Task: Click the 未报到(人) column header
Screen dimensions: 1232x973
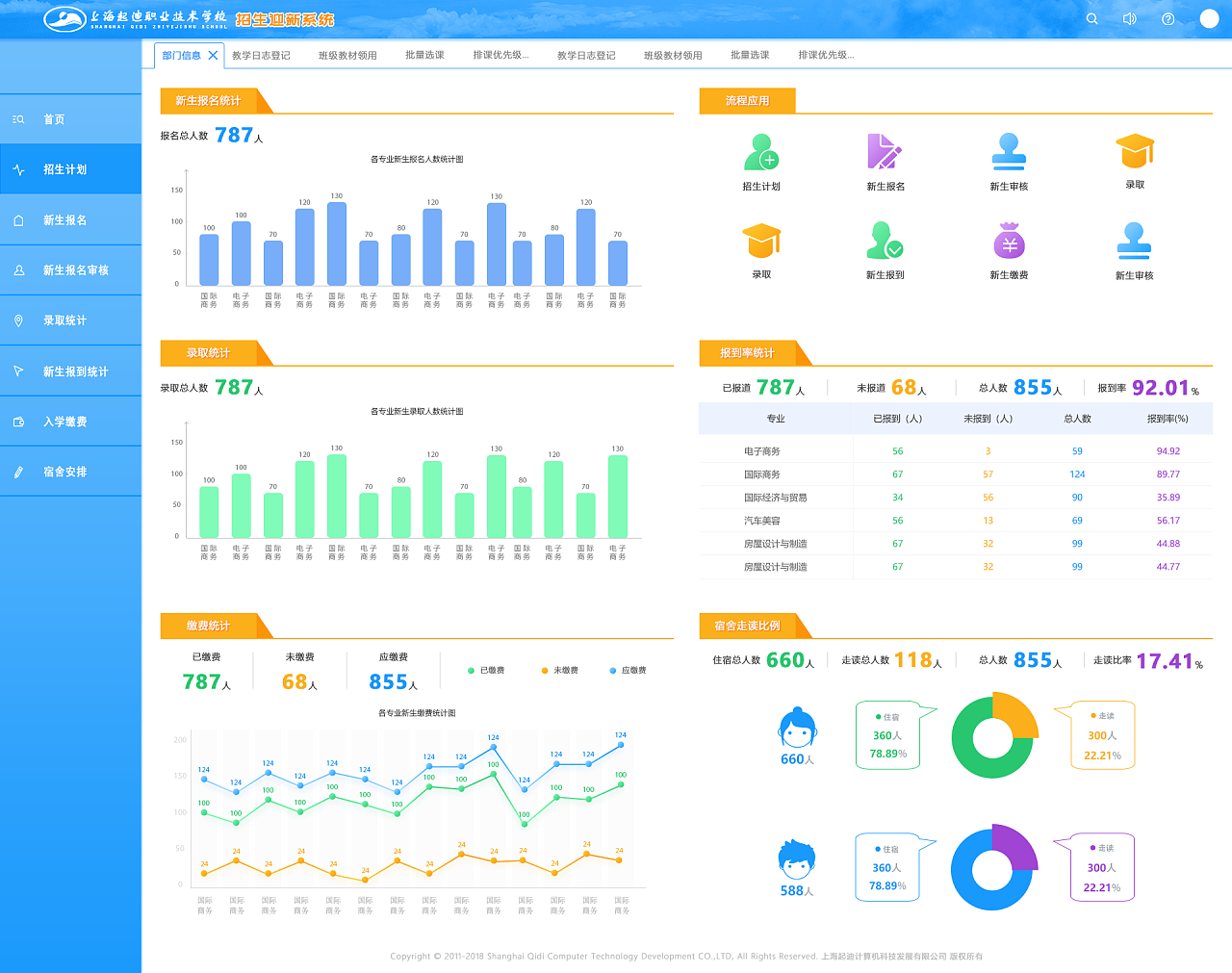Action: point(988,419)
